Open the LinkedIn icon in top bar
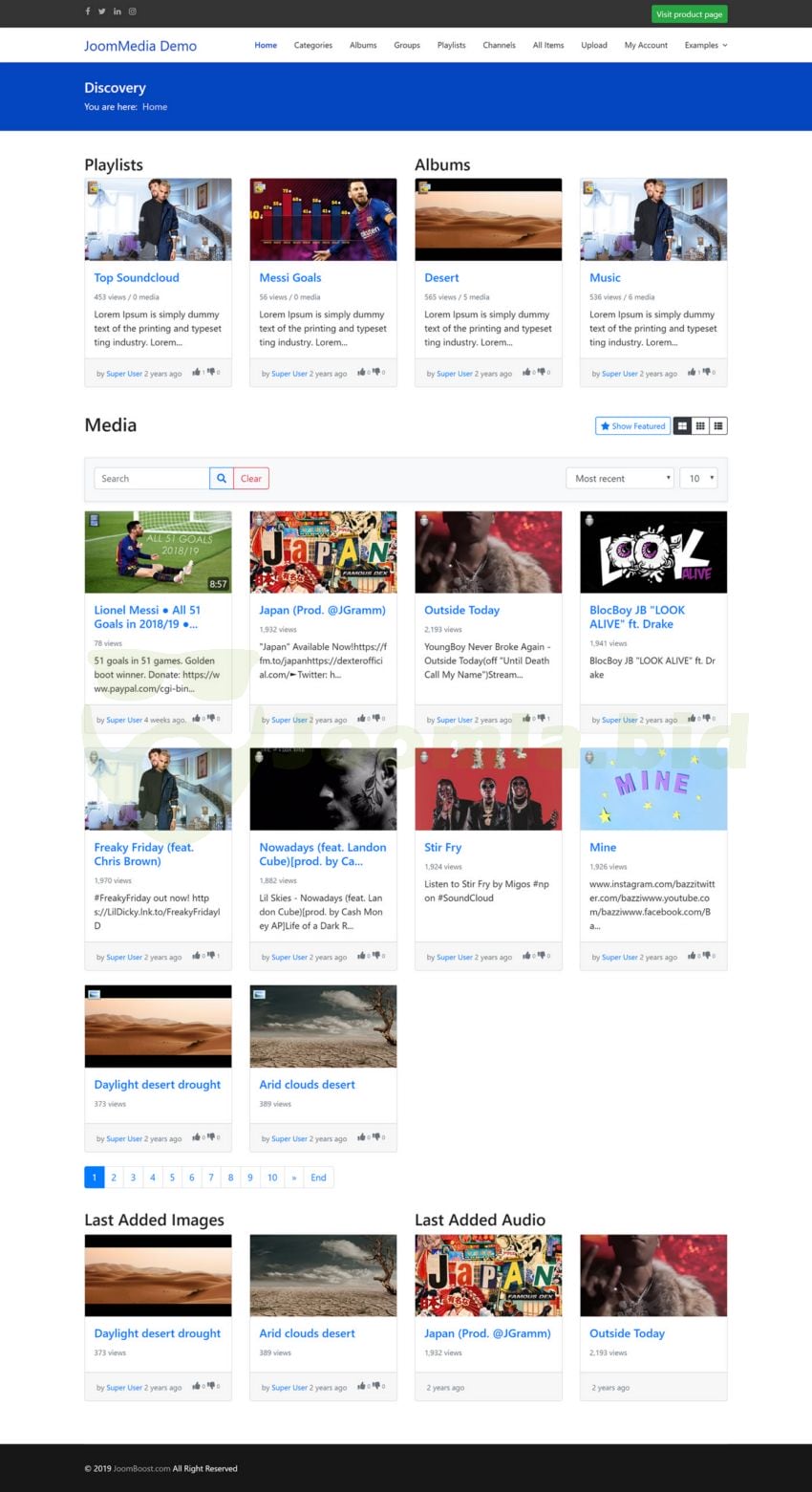812x1492 pixels. pos(118,11)
